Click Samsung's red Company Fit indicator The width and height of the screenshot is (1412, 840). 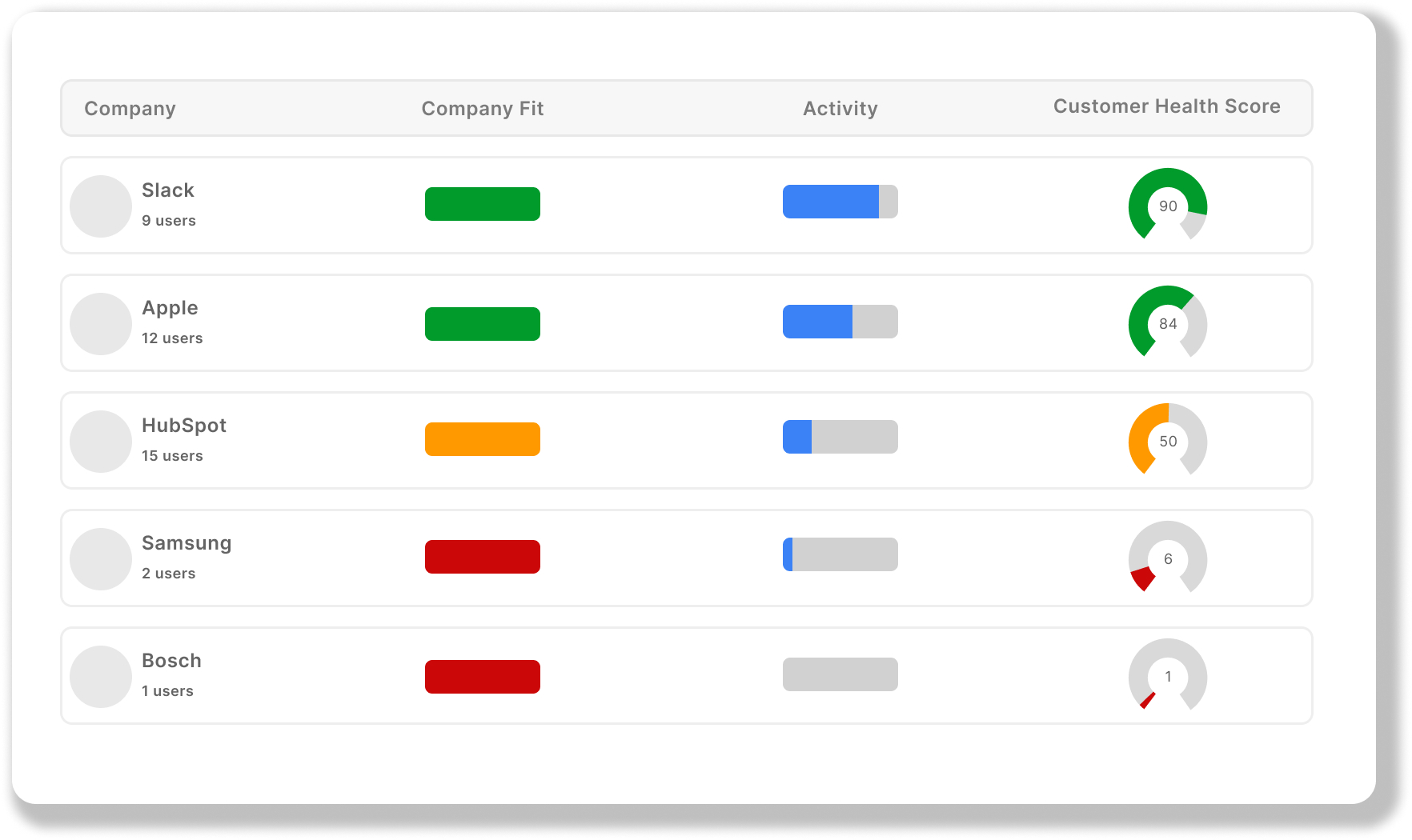pos(483,556)
